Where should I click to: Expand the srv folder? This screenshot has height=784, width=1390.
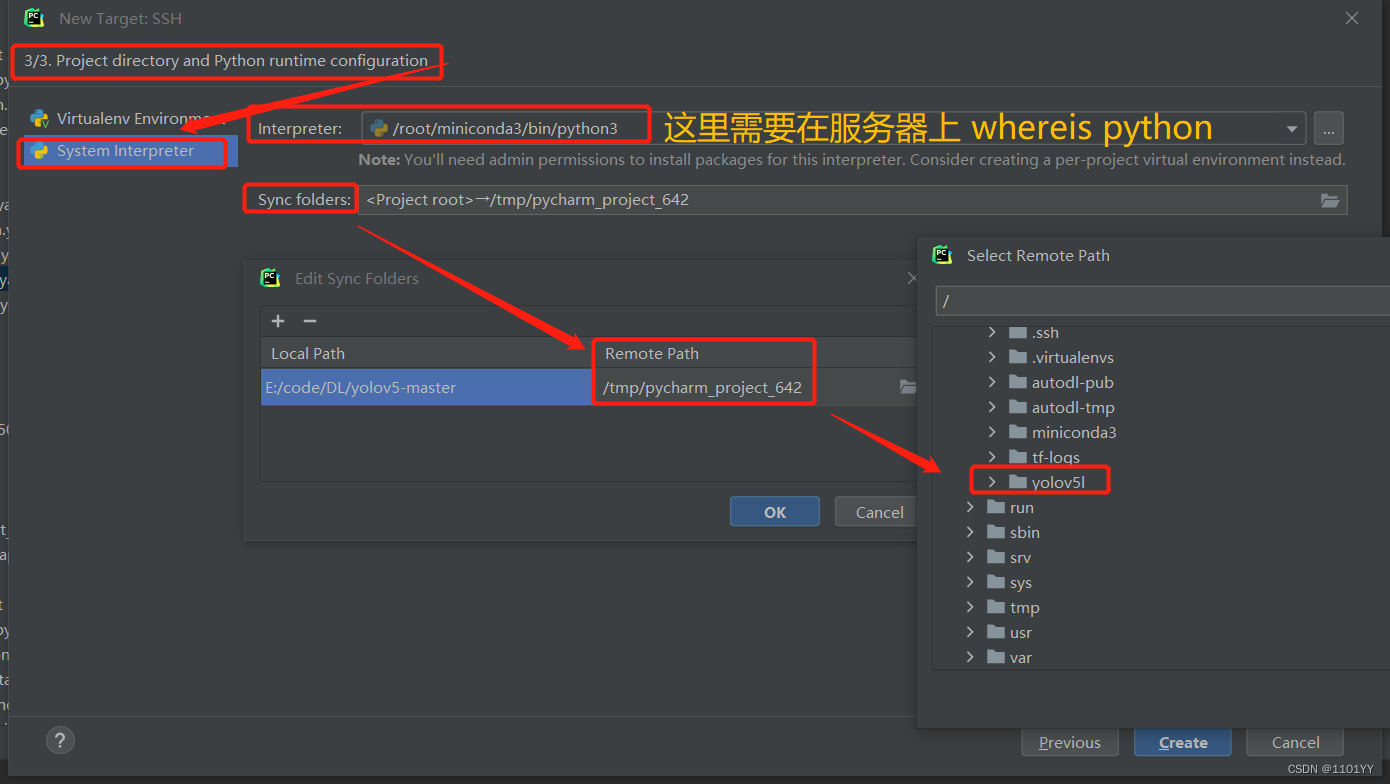coord(970,557)
